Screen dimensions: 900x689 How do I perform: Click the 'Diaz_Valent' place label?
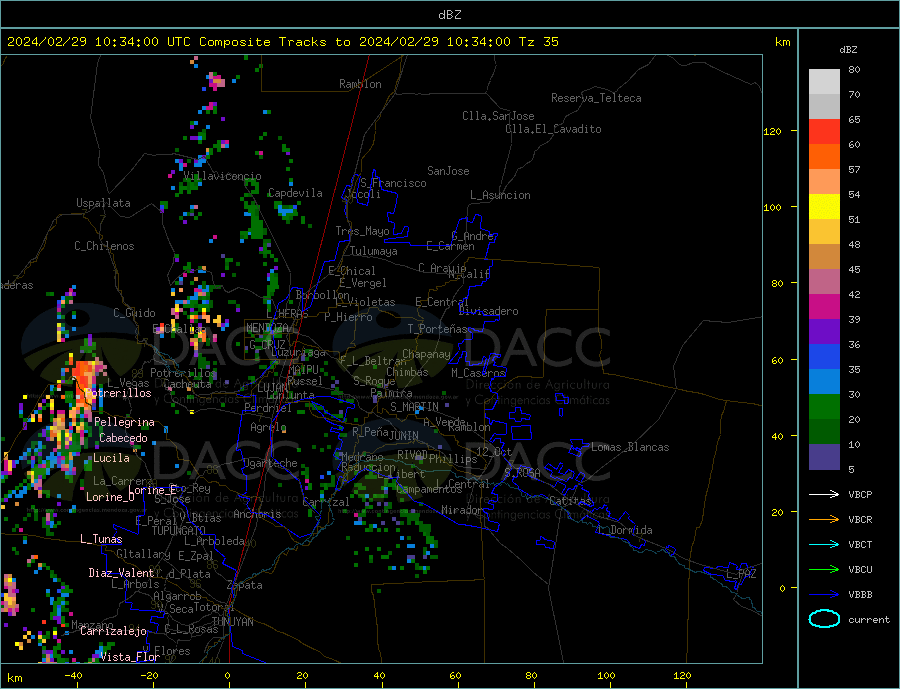[x=122, y=573]
